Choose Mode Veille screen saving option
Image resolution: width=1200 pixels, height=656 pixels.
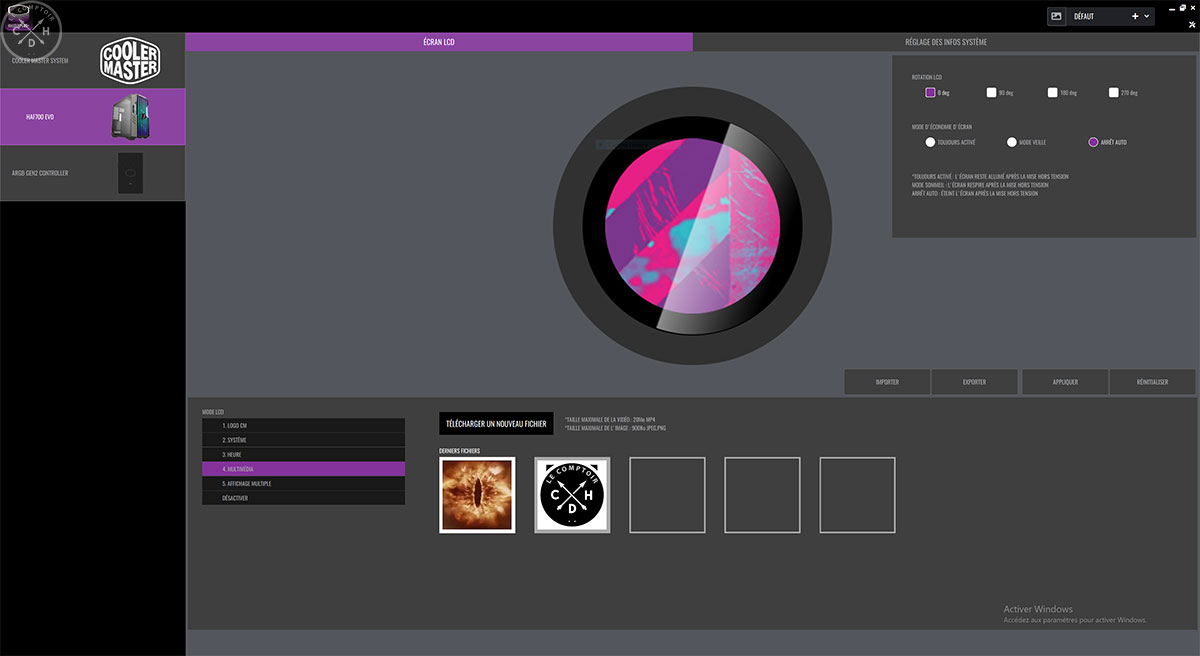pyautogui.click(x=1012, y=142)
